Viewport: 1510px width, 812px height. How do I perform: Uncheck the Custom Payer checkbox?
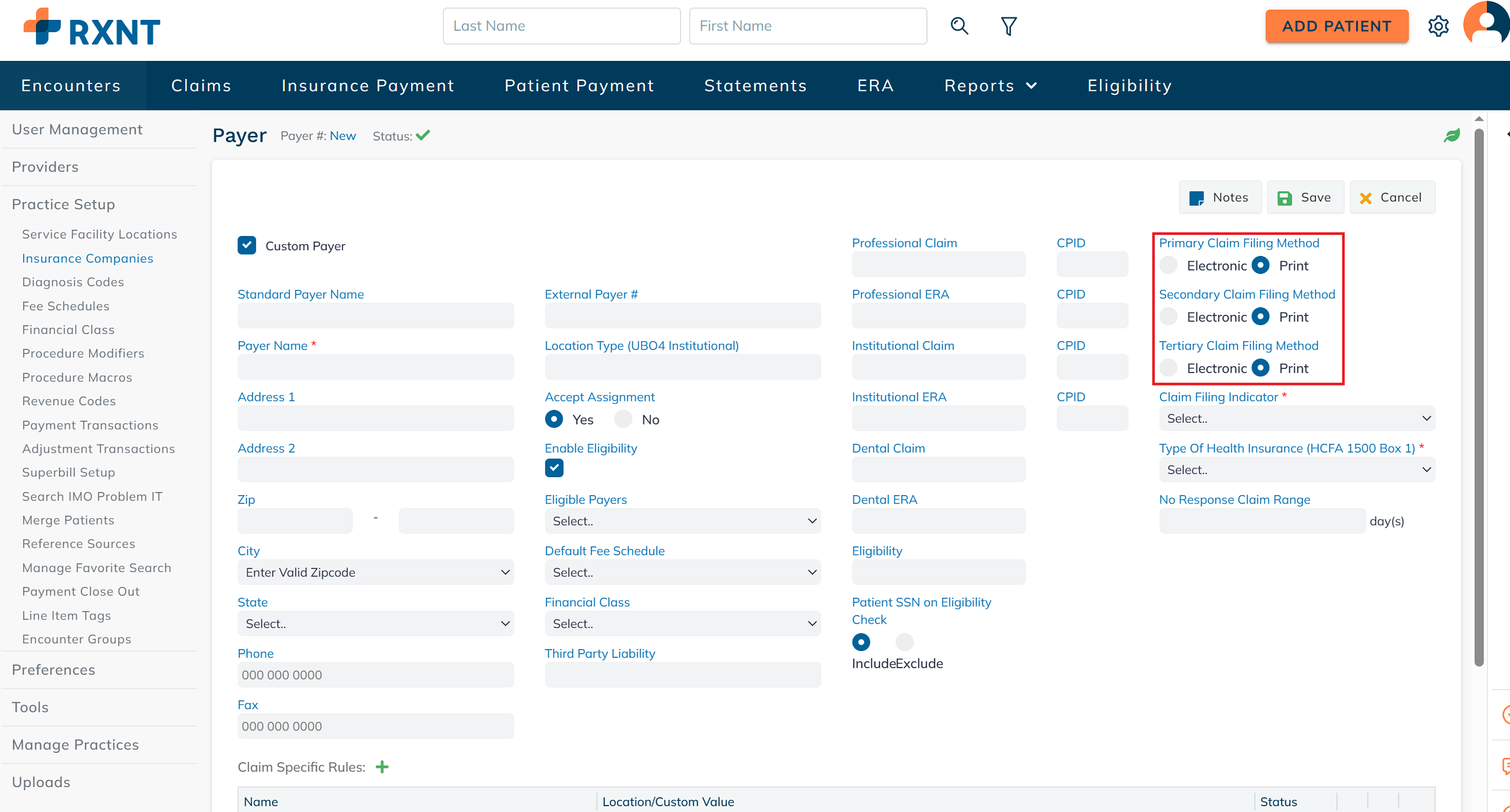(x=247, y=246)
